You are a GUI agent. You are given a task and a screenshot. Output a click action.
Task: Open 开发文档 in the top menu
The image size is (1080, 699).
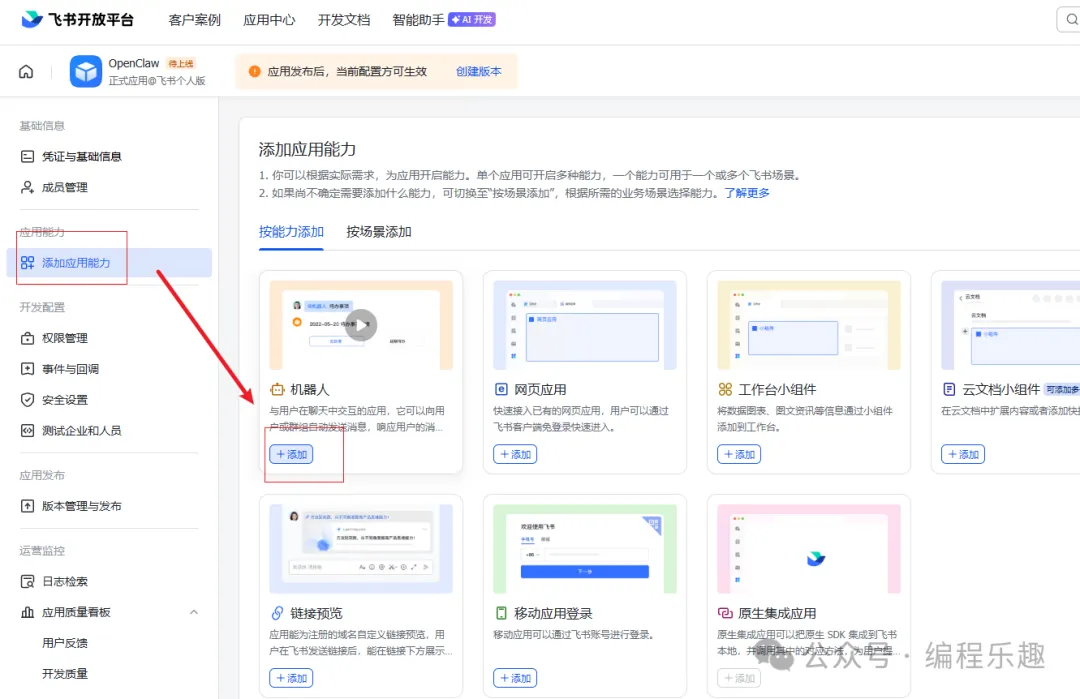click(x=344, y=19)
